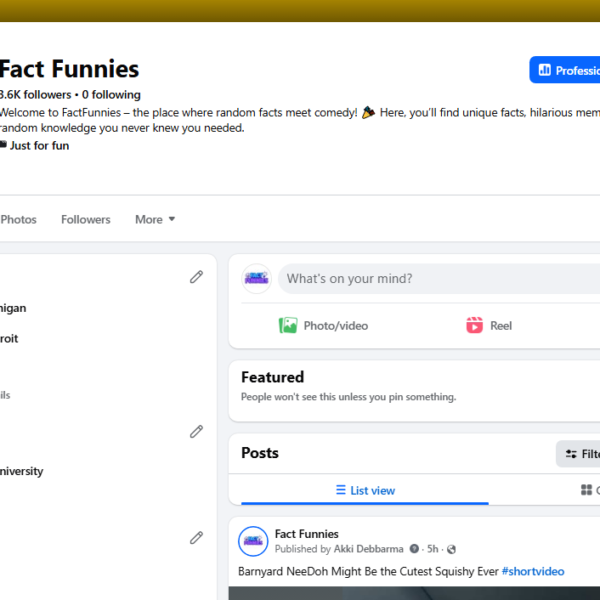Click the clapperboard icon before Just for fun
The height and width of the screenshot is (600, 600).
[x=3, y=145]
